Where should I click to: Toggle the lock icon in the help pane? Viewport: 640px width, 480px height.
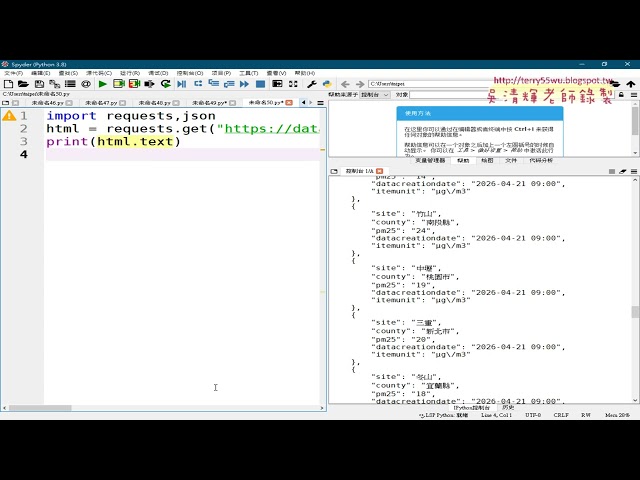tap(621, 95)
